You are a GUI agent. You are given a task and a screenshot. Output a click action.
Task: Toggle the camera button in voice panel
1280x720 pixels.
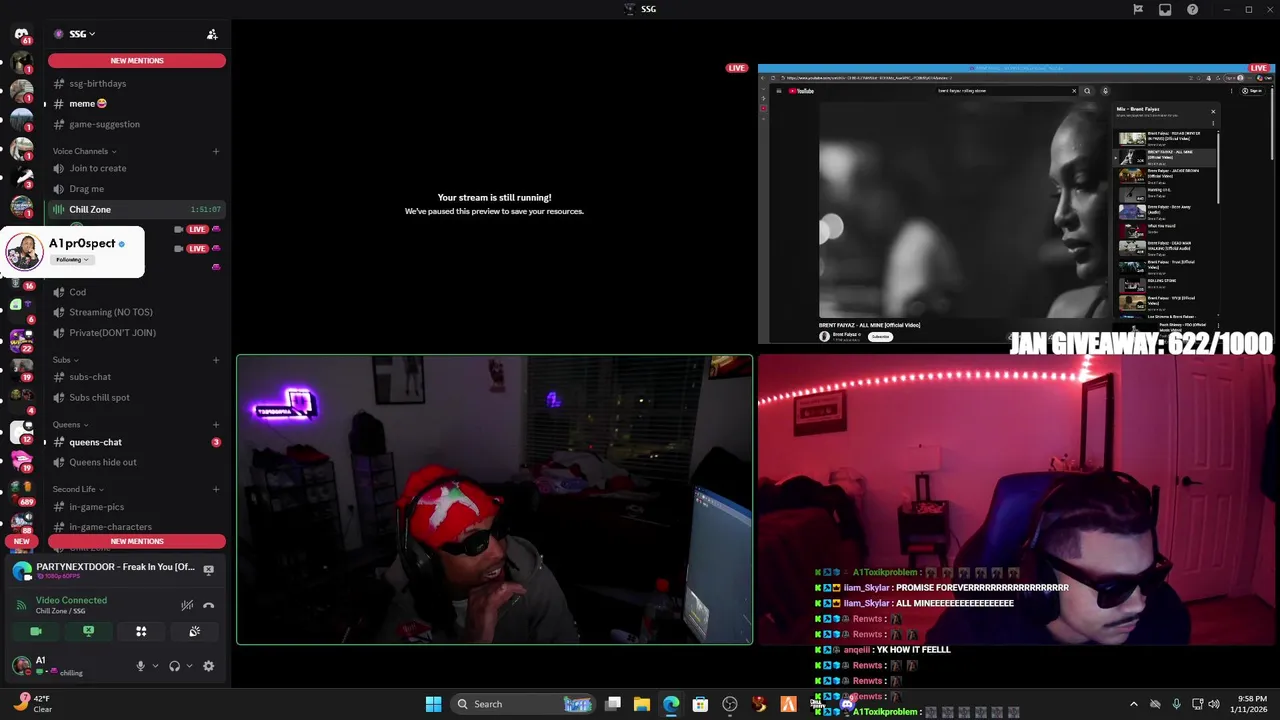[x=36, y=631]
